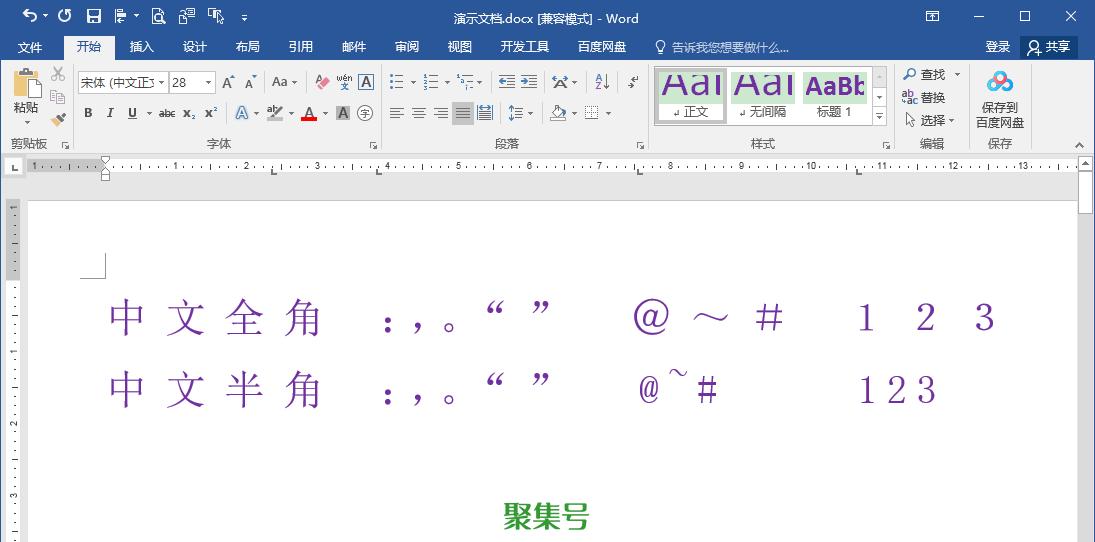The width and height of the screenshot is (1095, 542).
Task: Click the Sort (A-Z) icon
Action: 602,82
